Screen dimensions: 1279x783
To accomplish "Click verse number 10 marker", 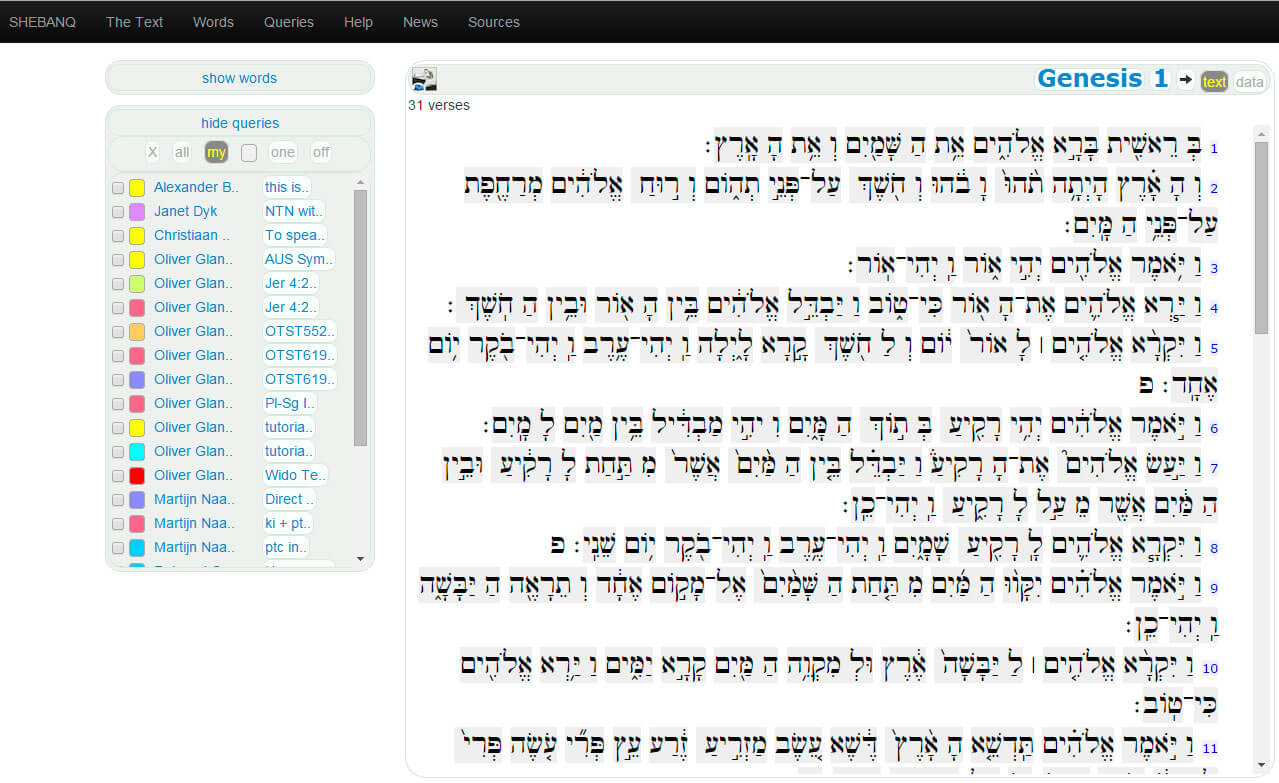I will coord(1210,669).
